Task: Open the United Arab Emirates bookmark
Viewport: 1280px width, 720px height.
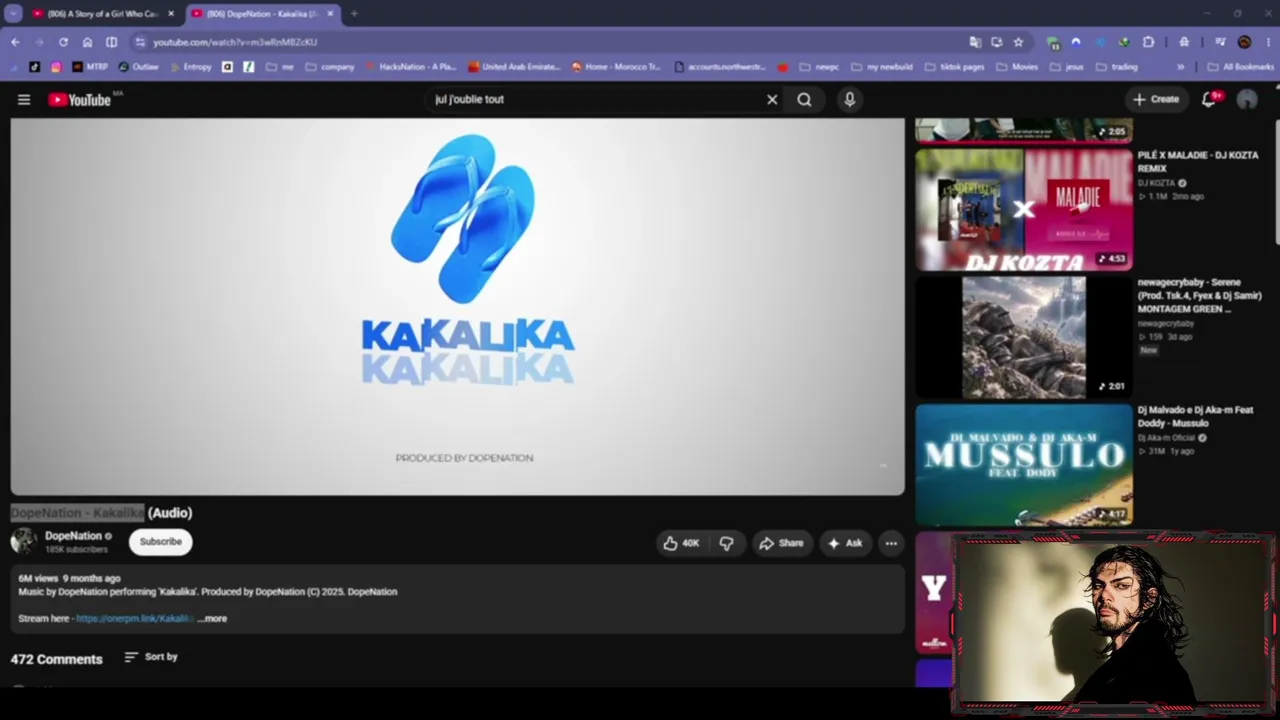Action: pyautogui.click(x=514, y=67)
